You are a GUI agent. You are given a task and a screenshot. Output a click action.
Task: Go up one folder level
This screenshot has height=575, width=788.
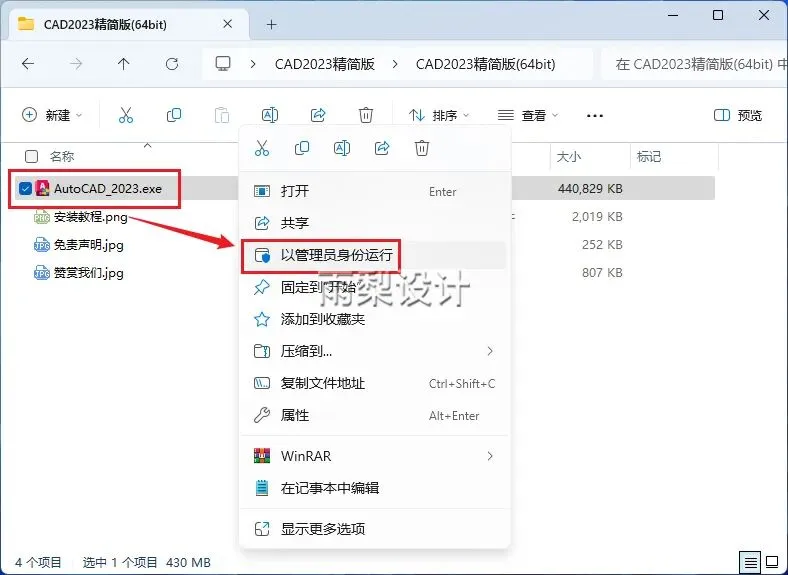click(x=124, y=64)
